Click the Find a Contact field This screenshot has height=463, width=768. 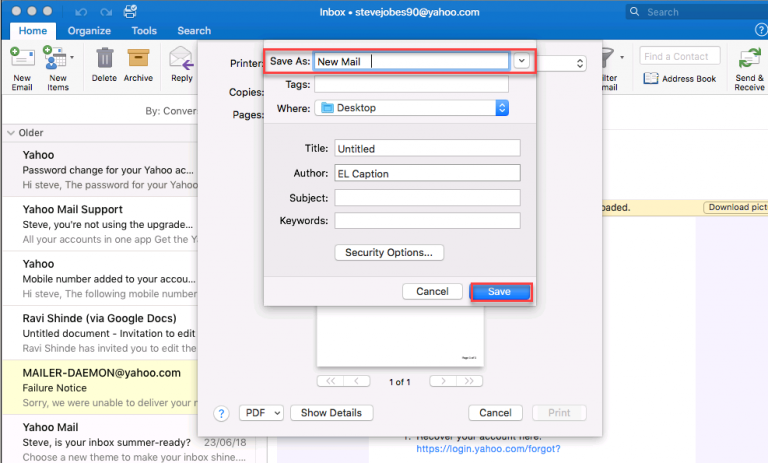[x=680, y=56]
